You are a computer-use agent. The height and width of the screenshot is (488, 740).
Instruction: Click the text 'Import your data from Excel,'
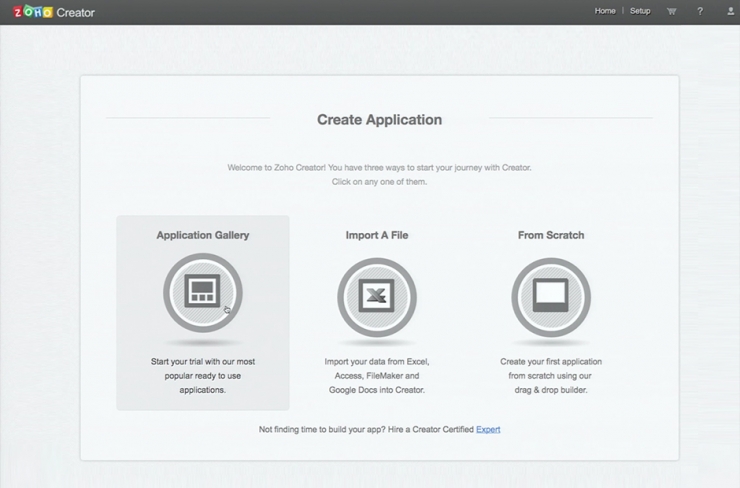coord(377,362)
